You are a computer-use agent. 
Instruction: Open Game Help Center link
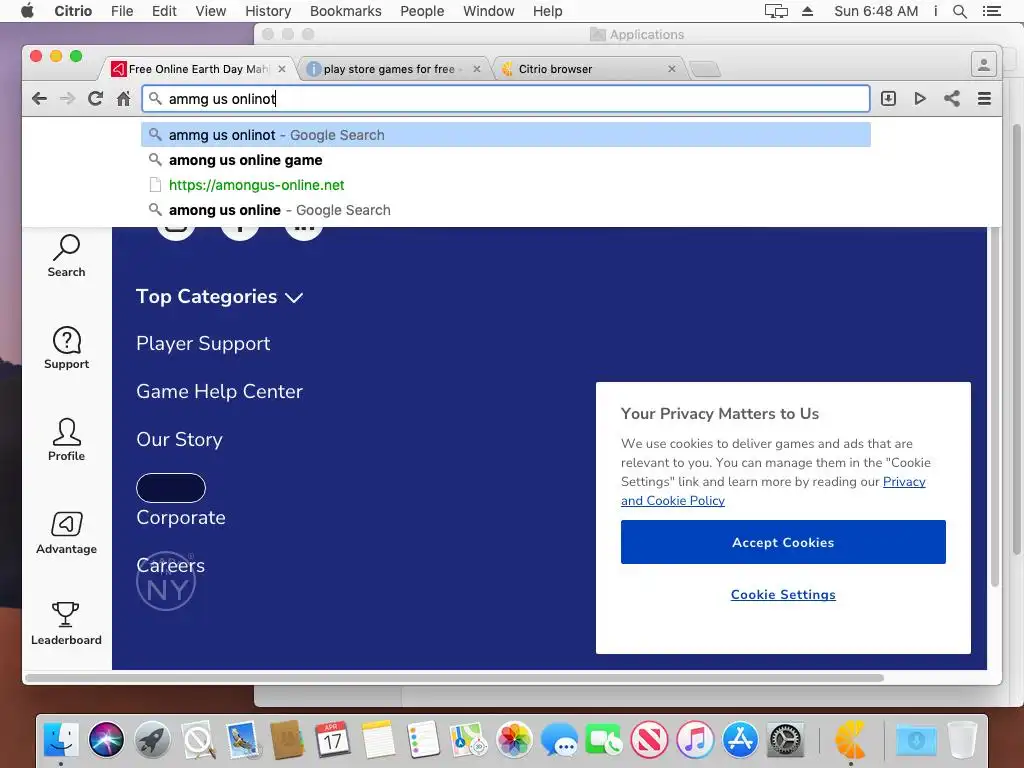[x=219, y=391]
